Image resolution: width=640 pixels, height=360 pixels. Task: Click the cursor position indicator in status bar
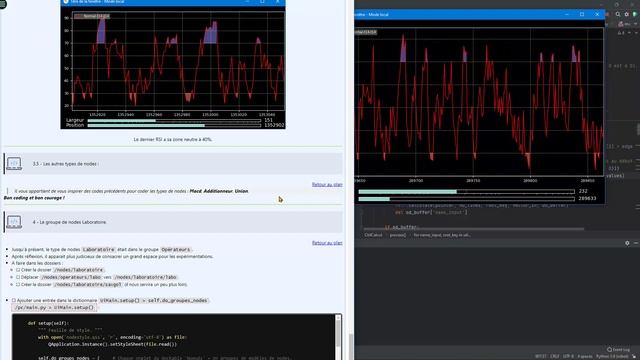coord(540,356)
